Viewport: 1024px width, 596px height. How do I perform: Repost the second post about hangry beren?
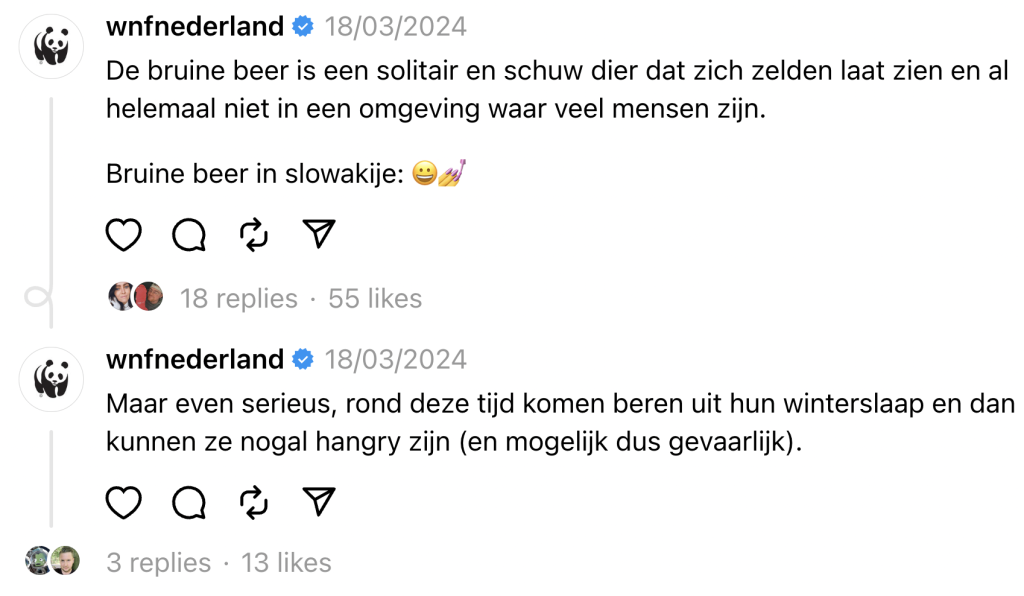pyautogui.click(x=254, y=503)
